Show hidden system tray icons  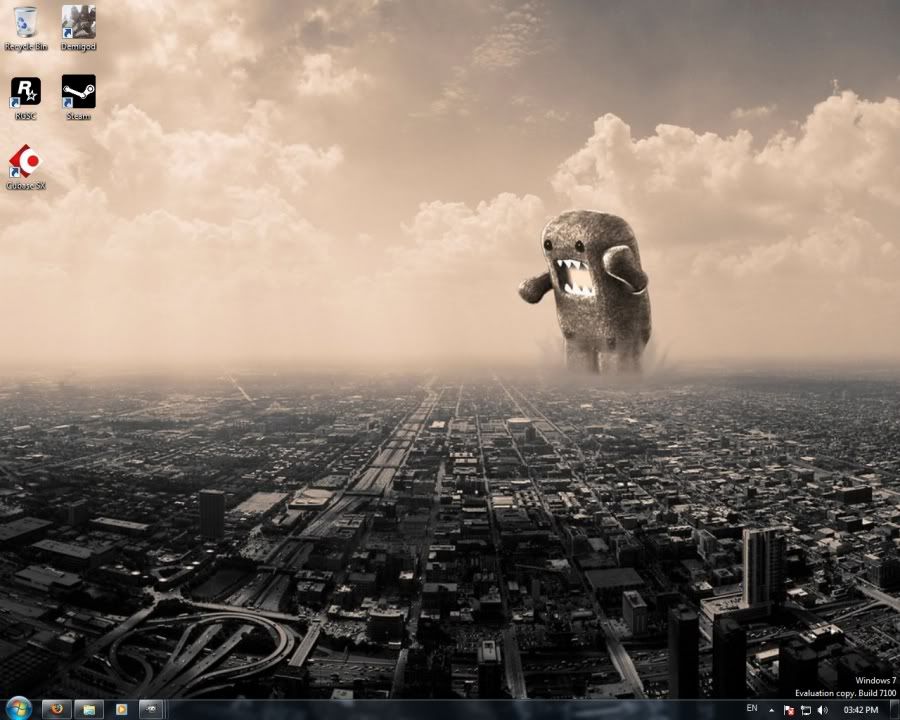773,709
